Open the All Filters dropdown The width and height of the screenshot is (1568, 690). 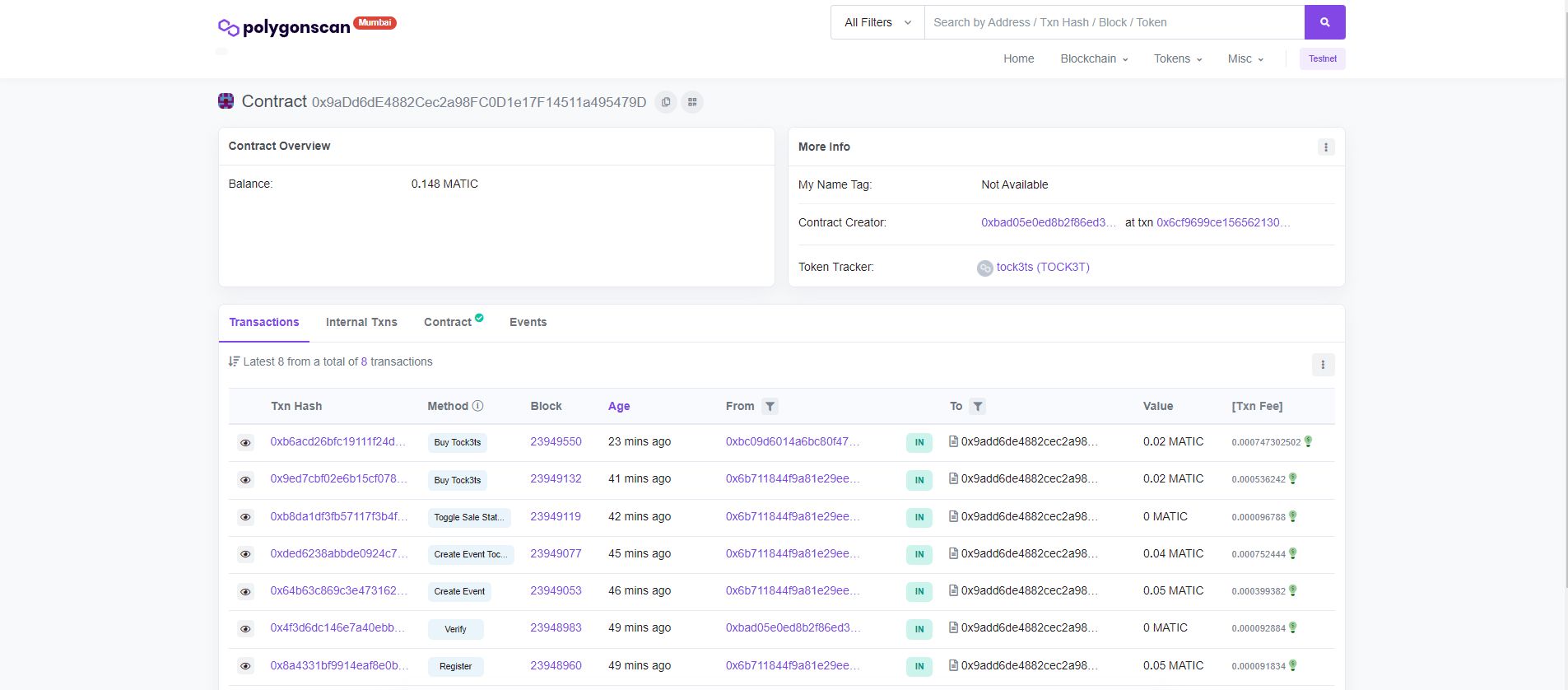pos(877,22)
